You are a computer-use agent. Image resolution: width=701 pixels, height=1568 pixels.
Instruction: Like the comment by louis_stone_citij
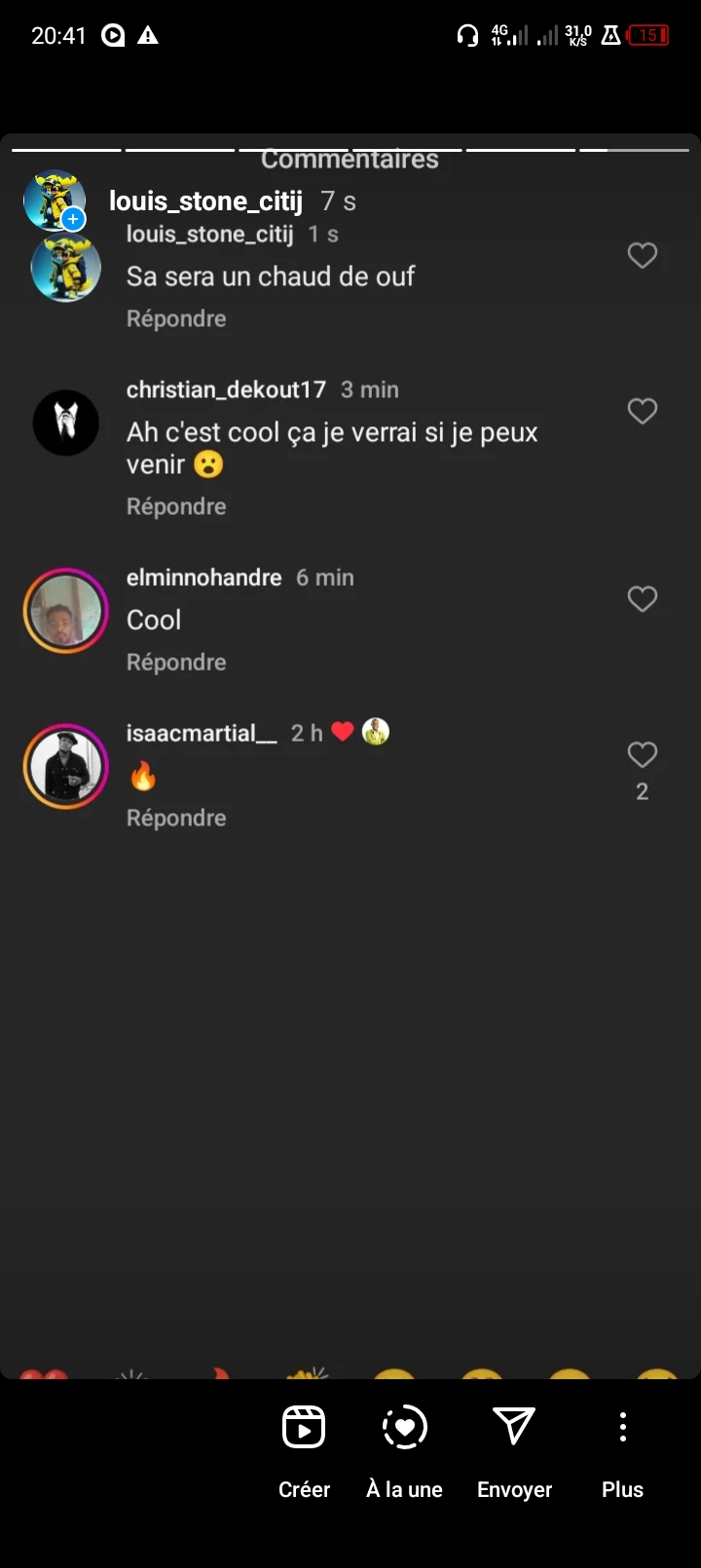[642, 256]
